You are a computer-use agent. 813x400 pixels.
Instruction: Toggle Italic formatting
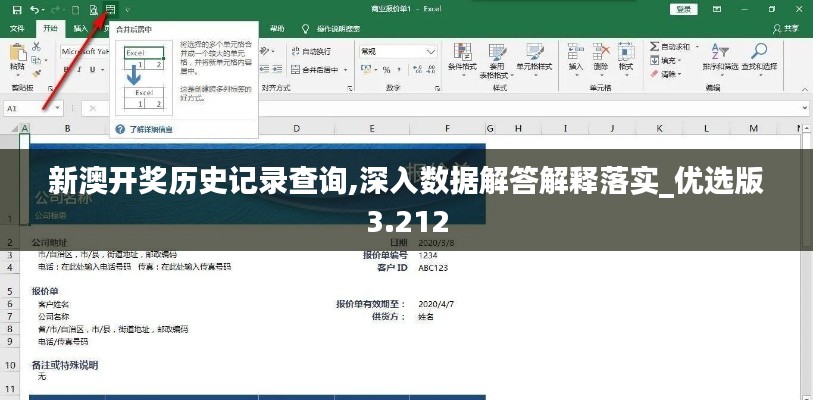[79, 70]
